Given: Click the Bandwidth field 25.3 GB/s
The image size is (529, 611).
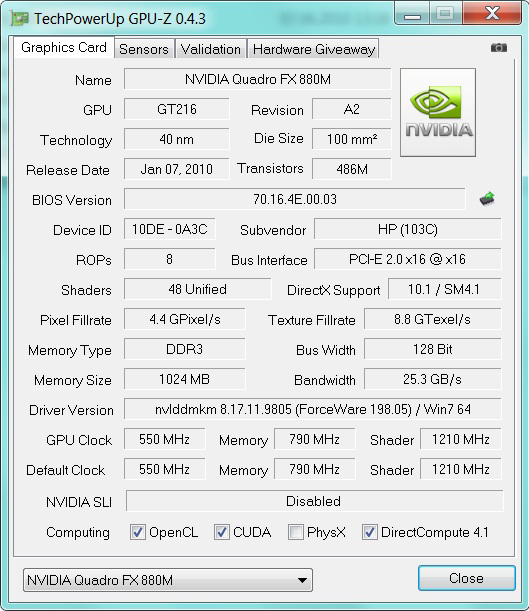Looking at the screenshot, I should pos(432,379).
